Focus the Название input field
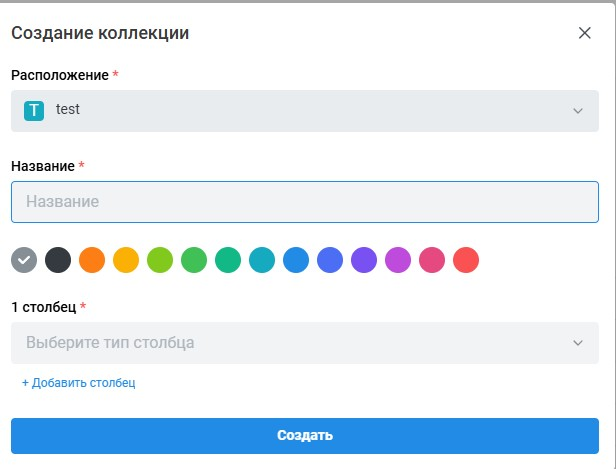 point(305,202)
